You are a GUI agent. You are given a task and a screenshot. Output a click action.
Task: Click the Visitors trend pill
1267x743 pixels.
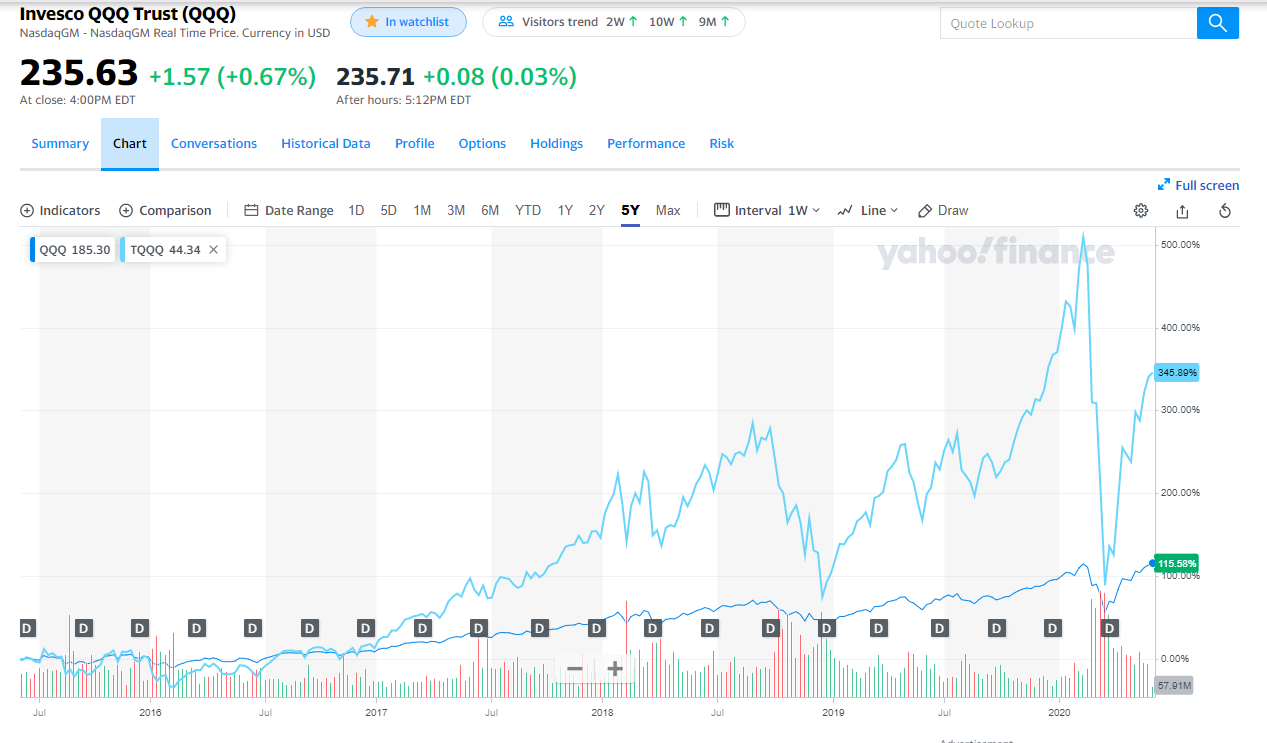[614, 22]
